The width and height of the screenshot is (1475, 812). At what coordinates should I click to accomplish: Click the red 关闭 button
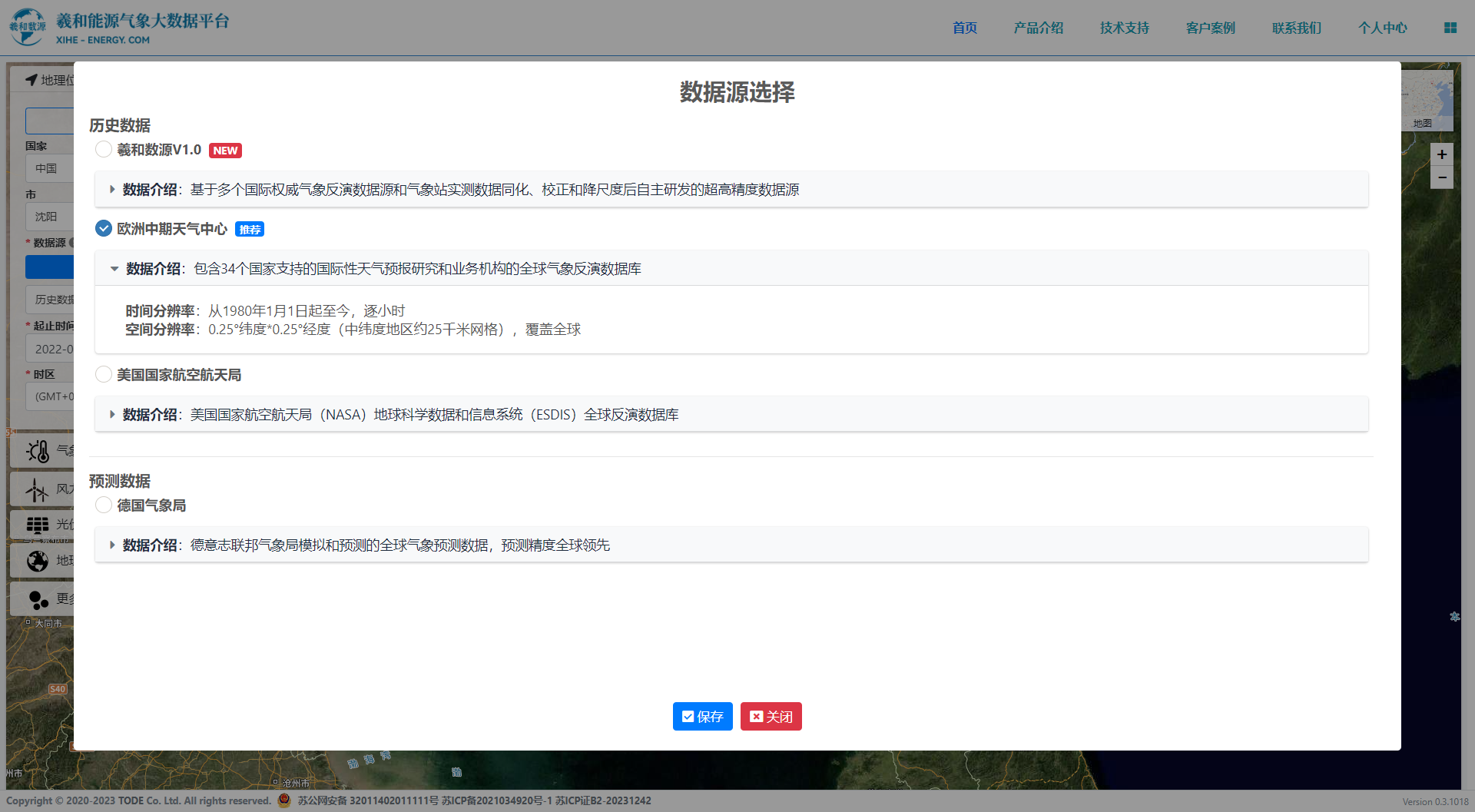point(771,717)
